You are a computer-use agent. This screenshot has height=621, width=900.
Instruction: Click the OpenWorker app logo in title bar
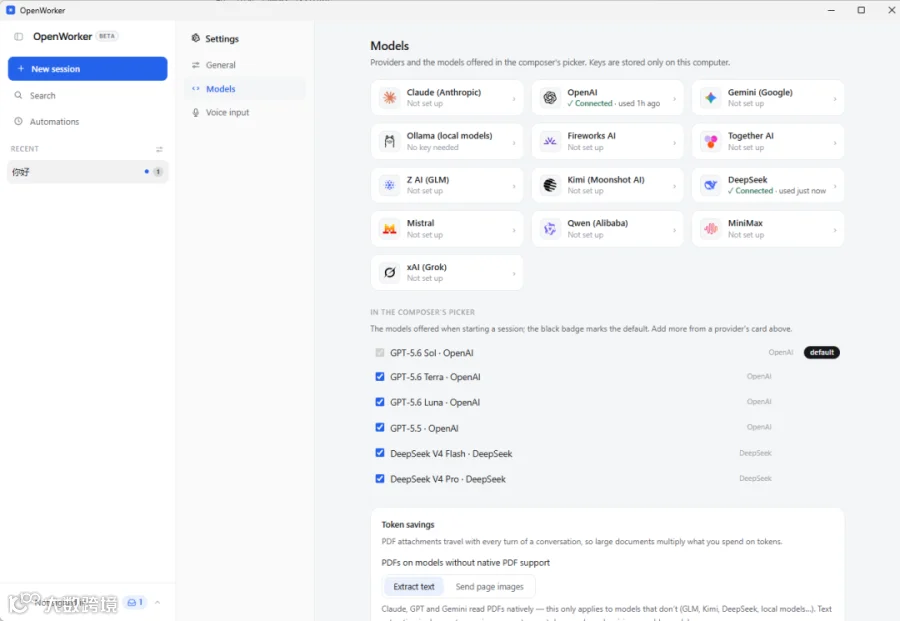coord(10,10)
